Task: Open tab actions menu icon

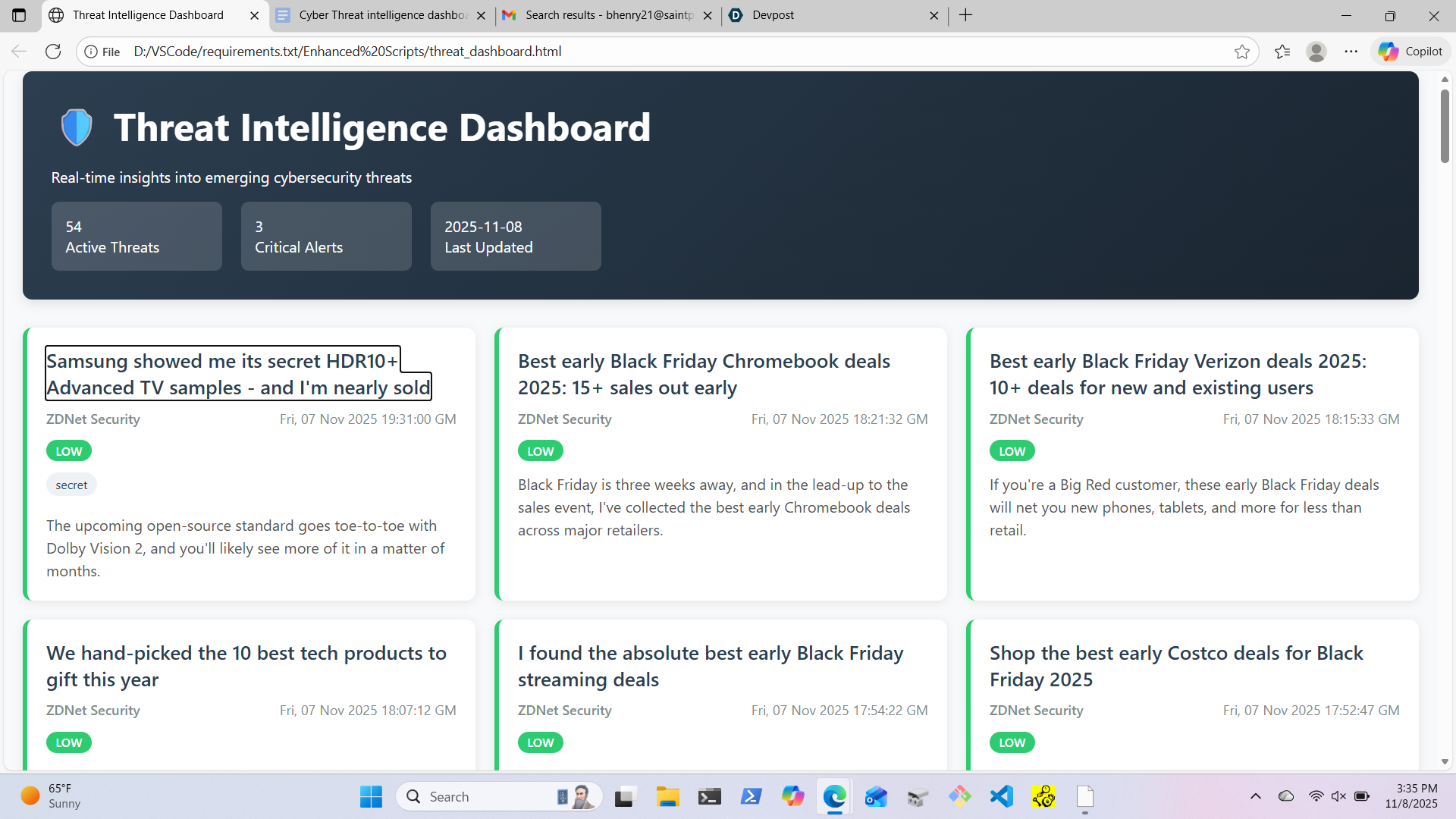Action: 19,15
